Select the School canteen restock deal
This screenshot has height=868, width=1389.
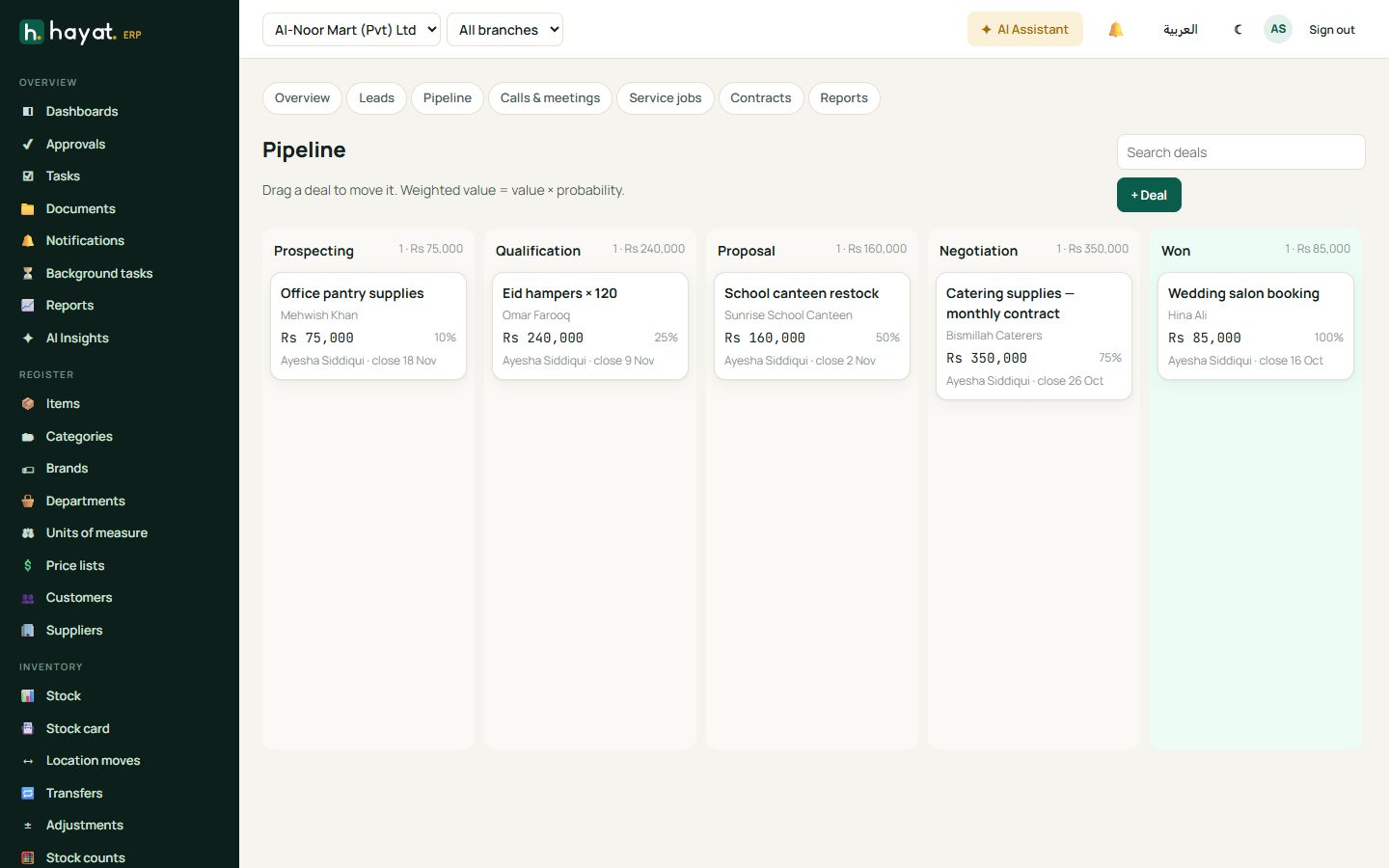point(812,326)
